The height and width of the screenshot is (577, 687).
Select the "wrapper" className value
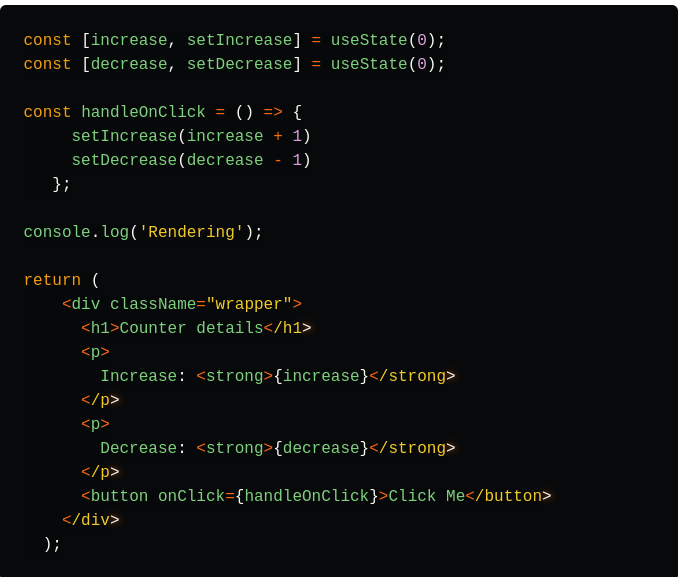pos(249,304)
